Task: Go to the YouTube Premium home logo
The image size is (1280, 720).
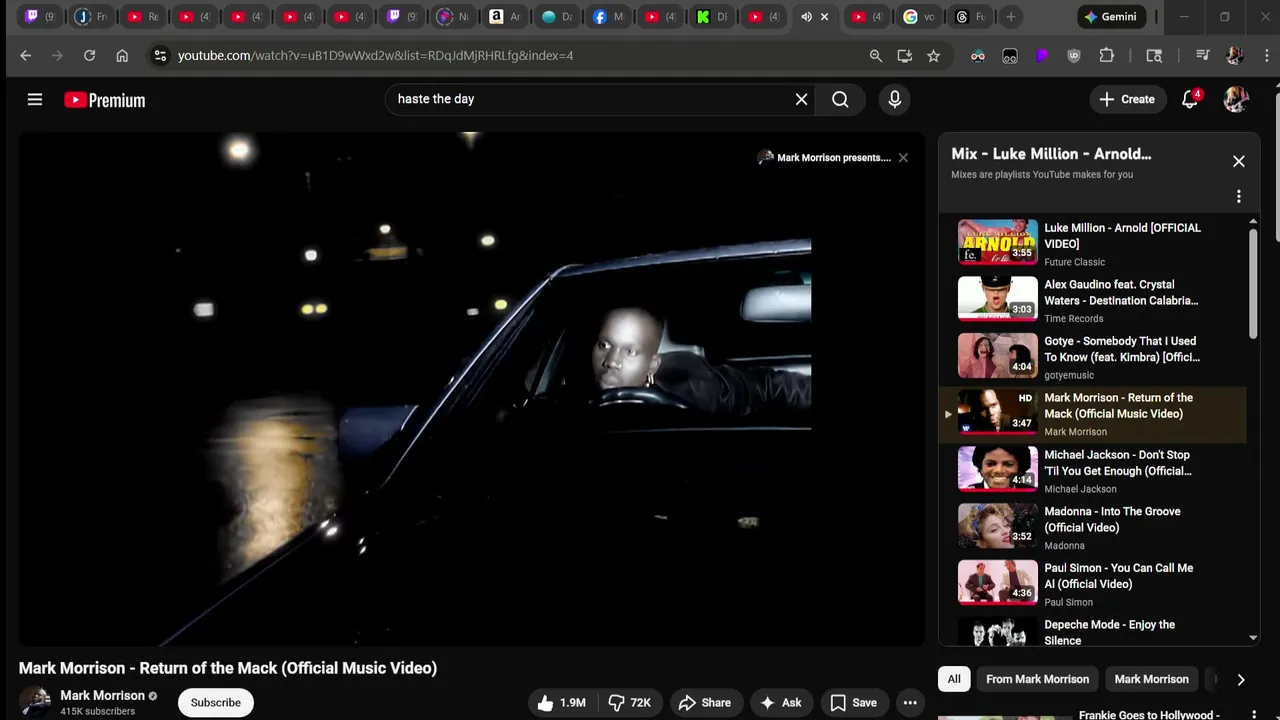Action: pyautogui.click(x=105, y=100)
